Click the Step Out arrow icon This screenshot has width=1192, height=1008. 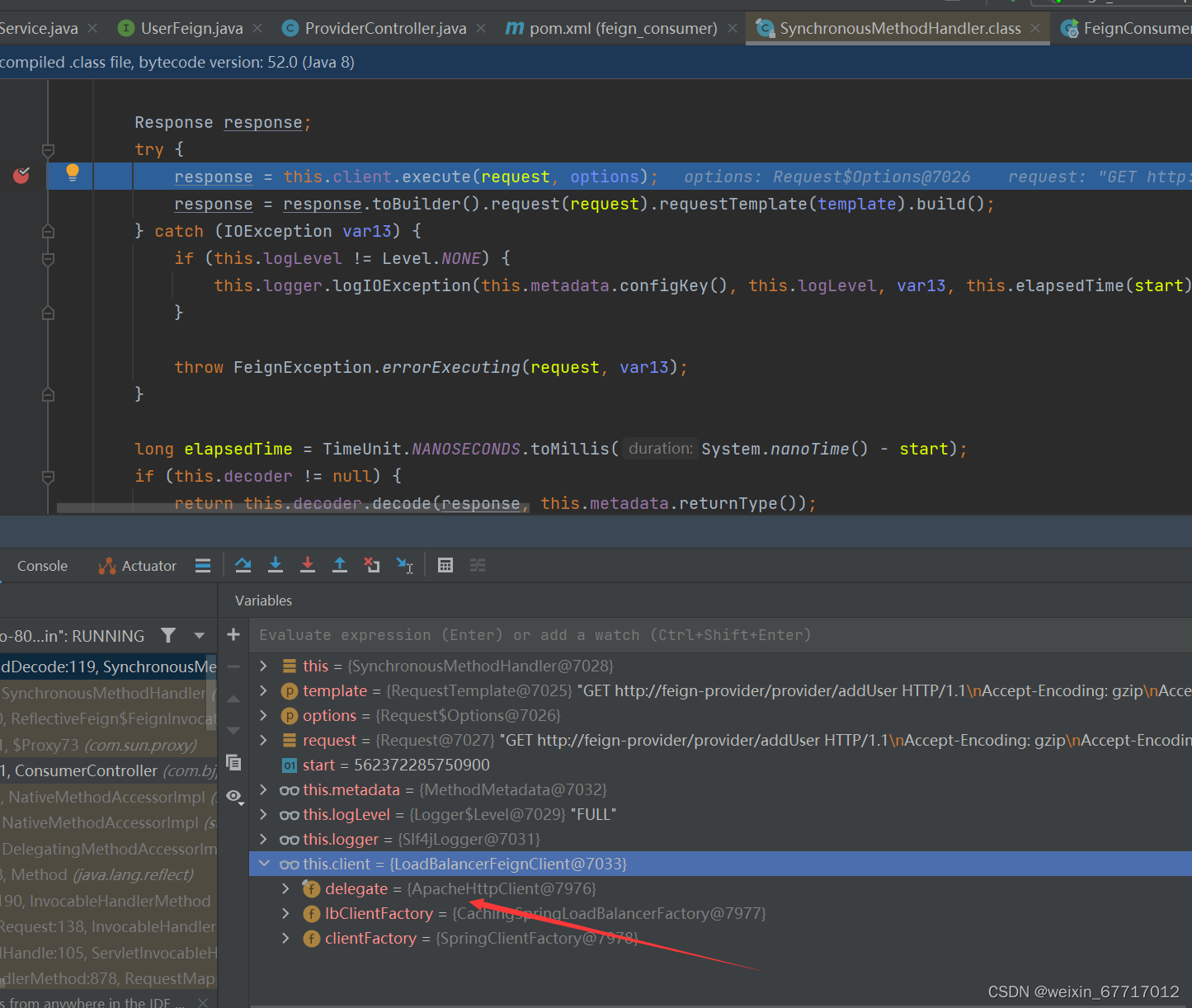pyautogui.click(x=340, y=565)
